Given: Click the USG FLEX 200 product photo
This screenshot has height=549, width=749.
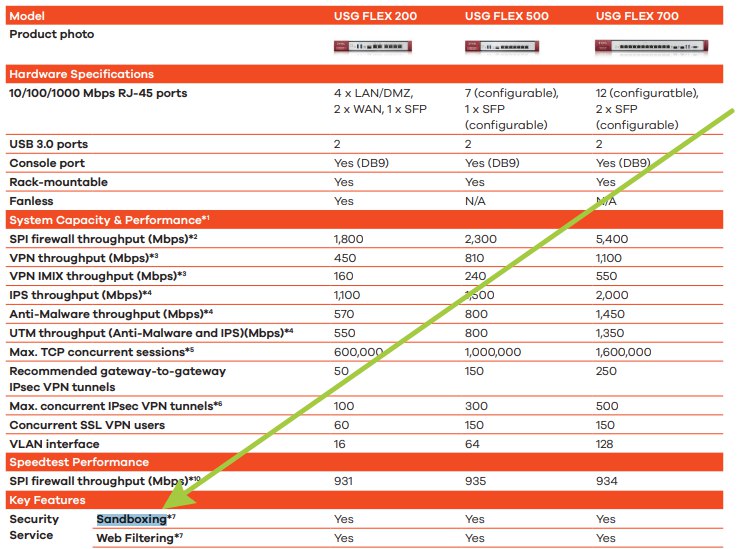Looking at the screenshot, I should [x=373, y=46].
